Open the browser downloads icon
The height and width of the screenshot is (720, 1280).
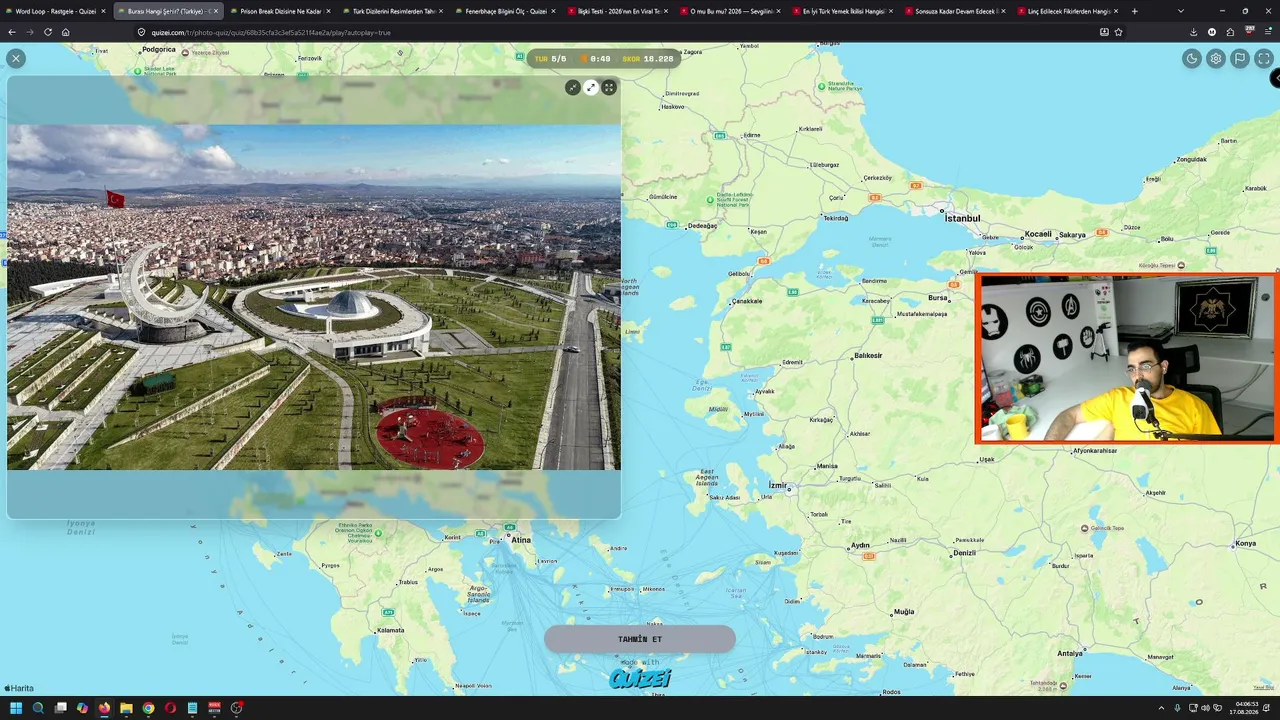1193,32
